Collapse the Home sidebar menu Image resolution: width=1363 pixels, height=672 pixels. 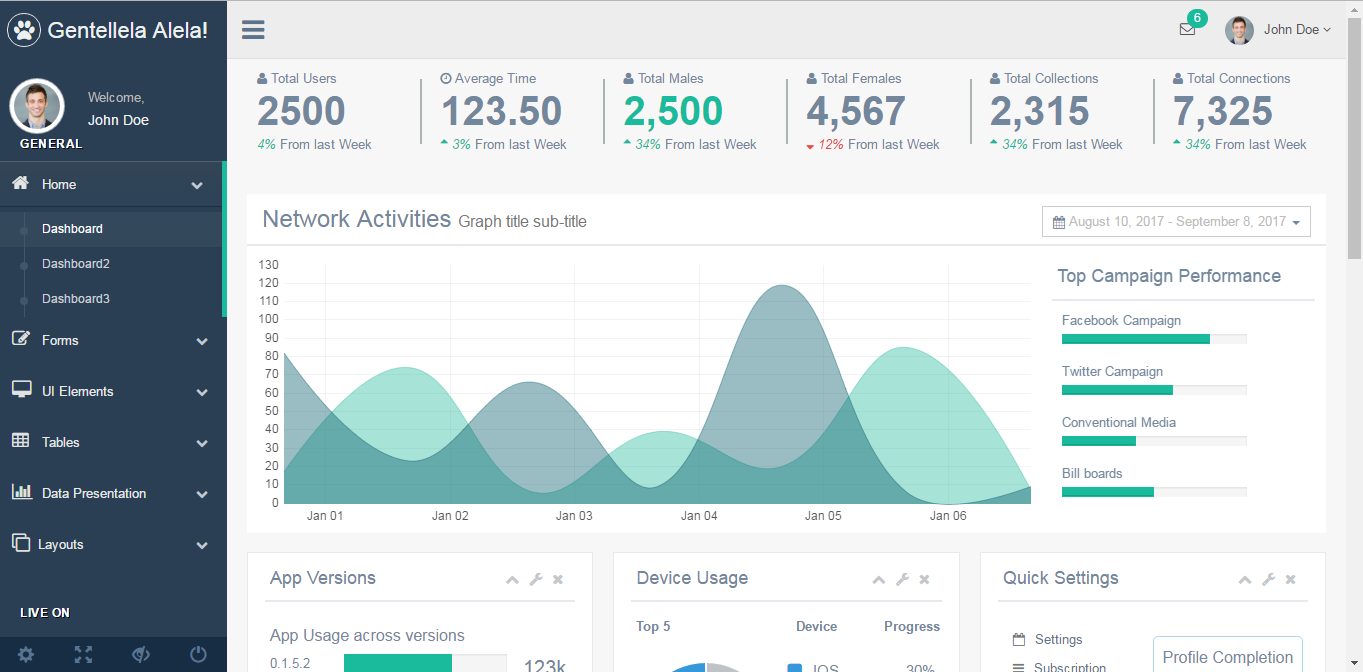tap(112, 184)
